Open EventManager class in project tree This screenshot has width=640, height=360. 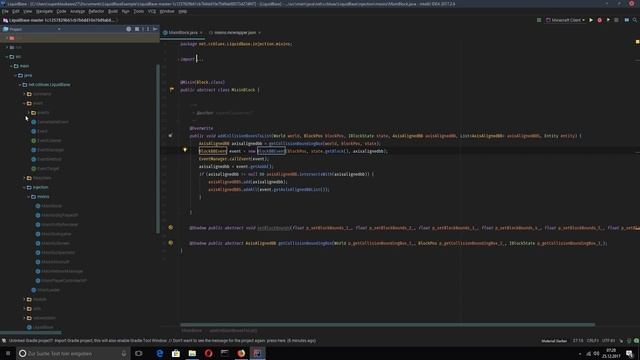pyautogui.click(x=51, y=150)
